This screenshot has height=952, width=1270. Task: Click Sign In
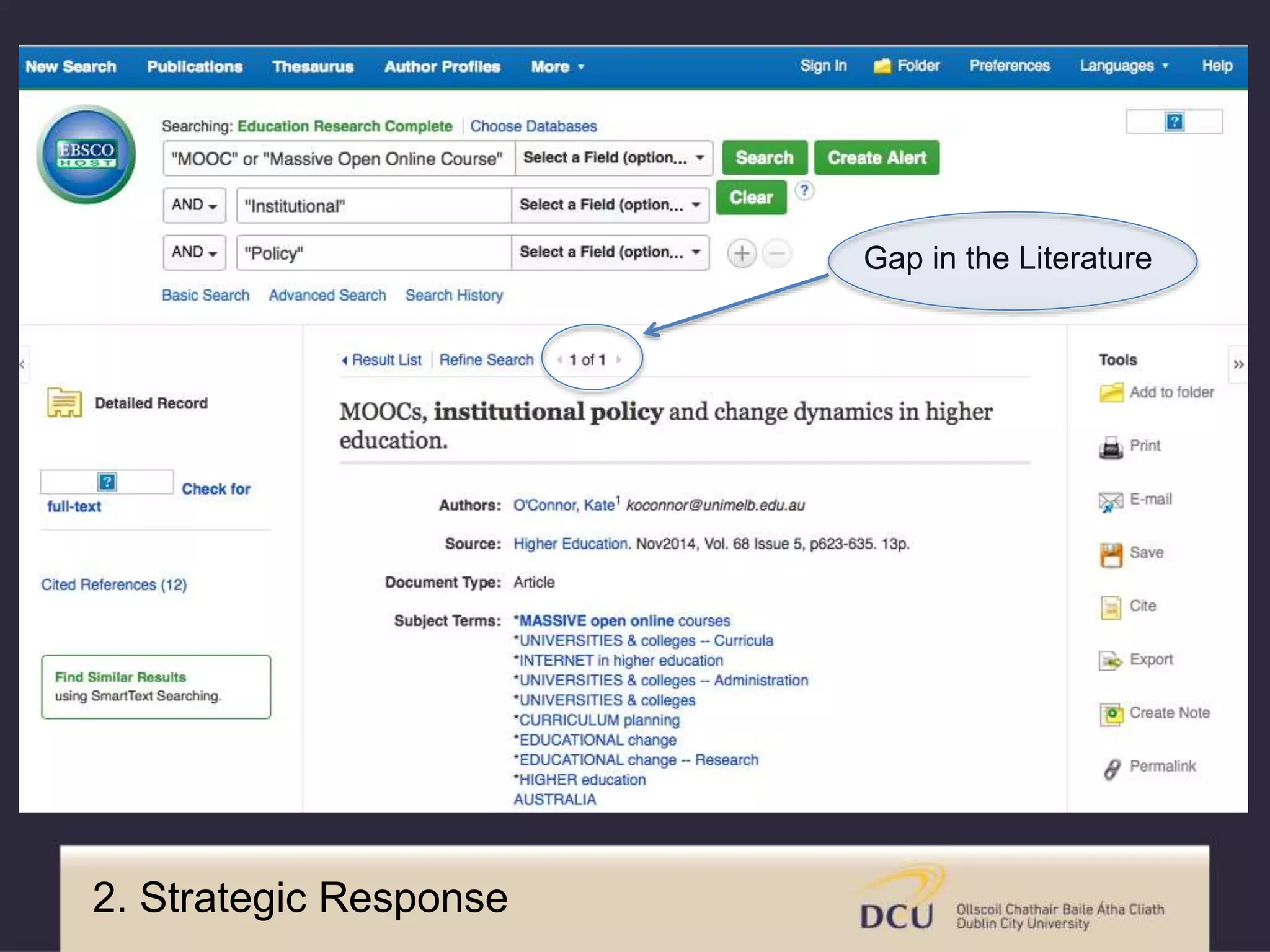pos(823,66)
